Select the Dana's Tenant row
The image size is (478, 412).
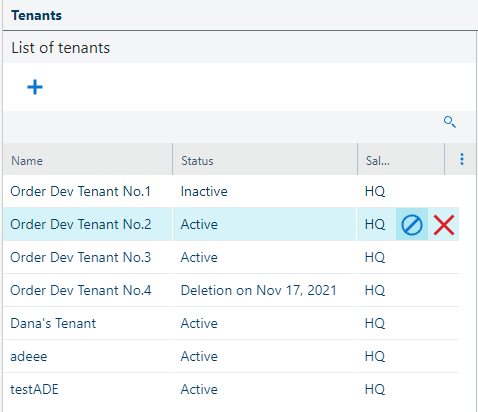coord(231,323)
